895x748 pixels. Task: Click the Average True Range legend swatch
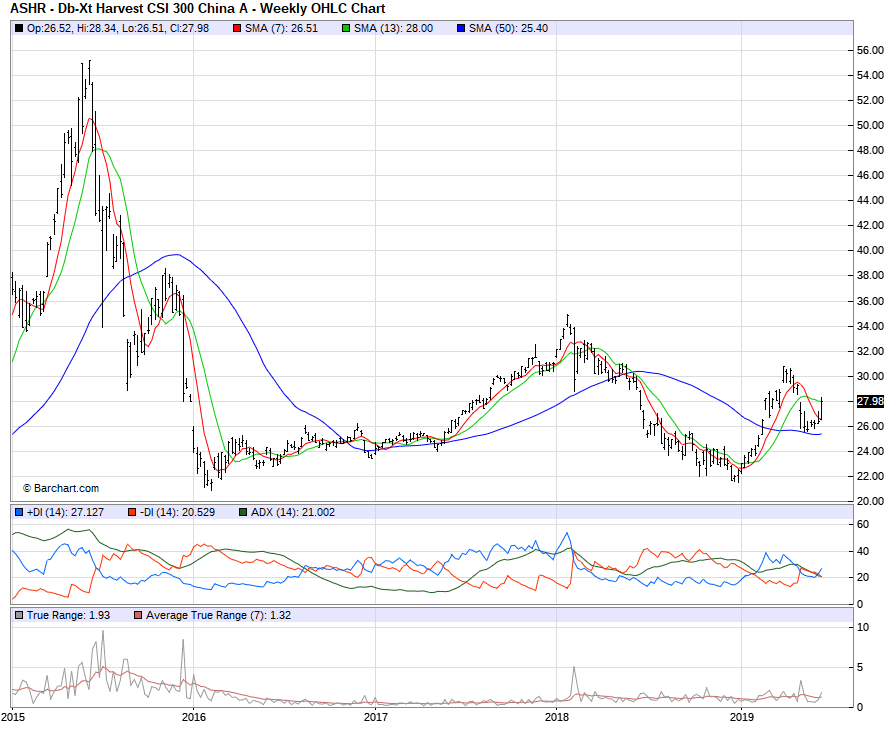point(138,615)
